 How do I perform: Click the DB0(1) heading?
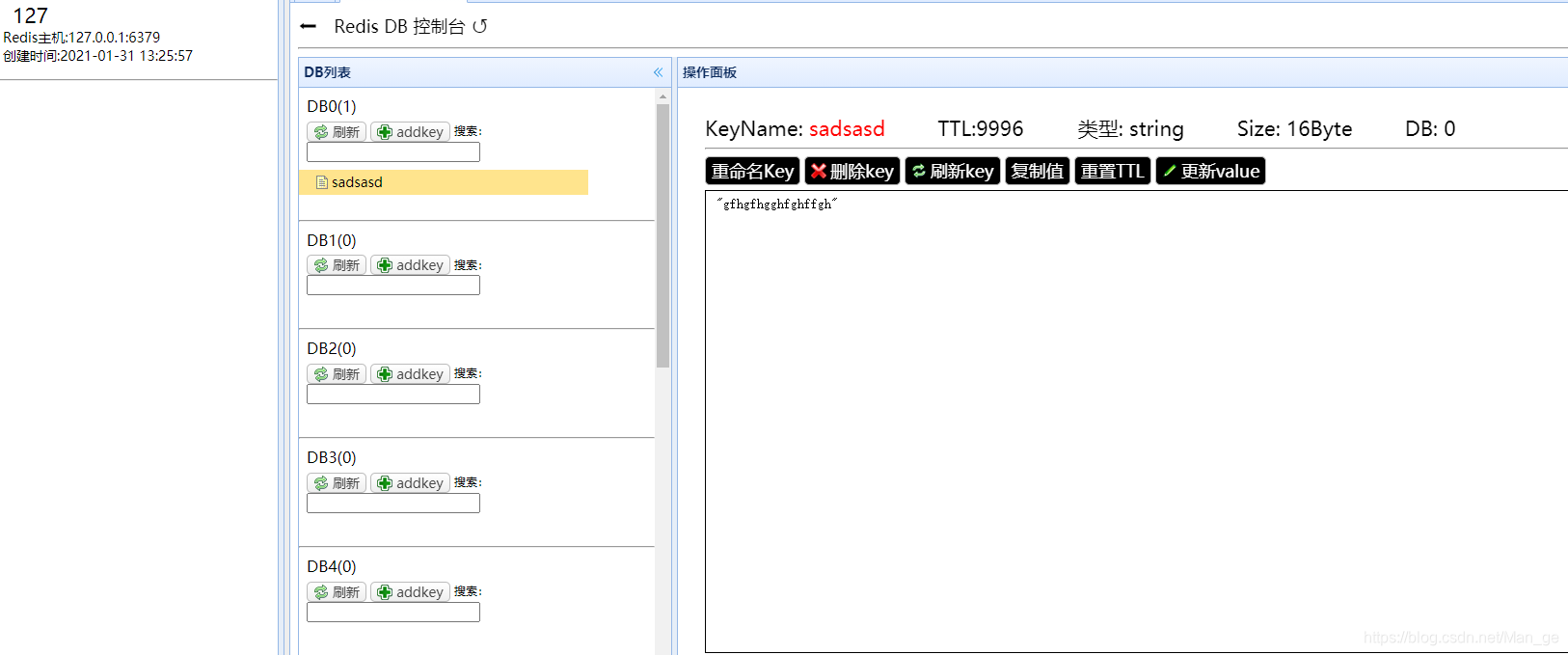(332, 106)
